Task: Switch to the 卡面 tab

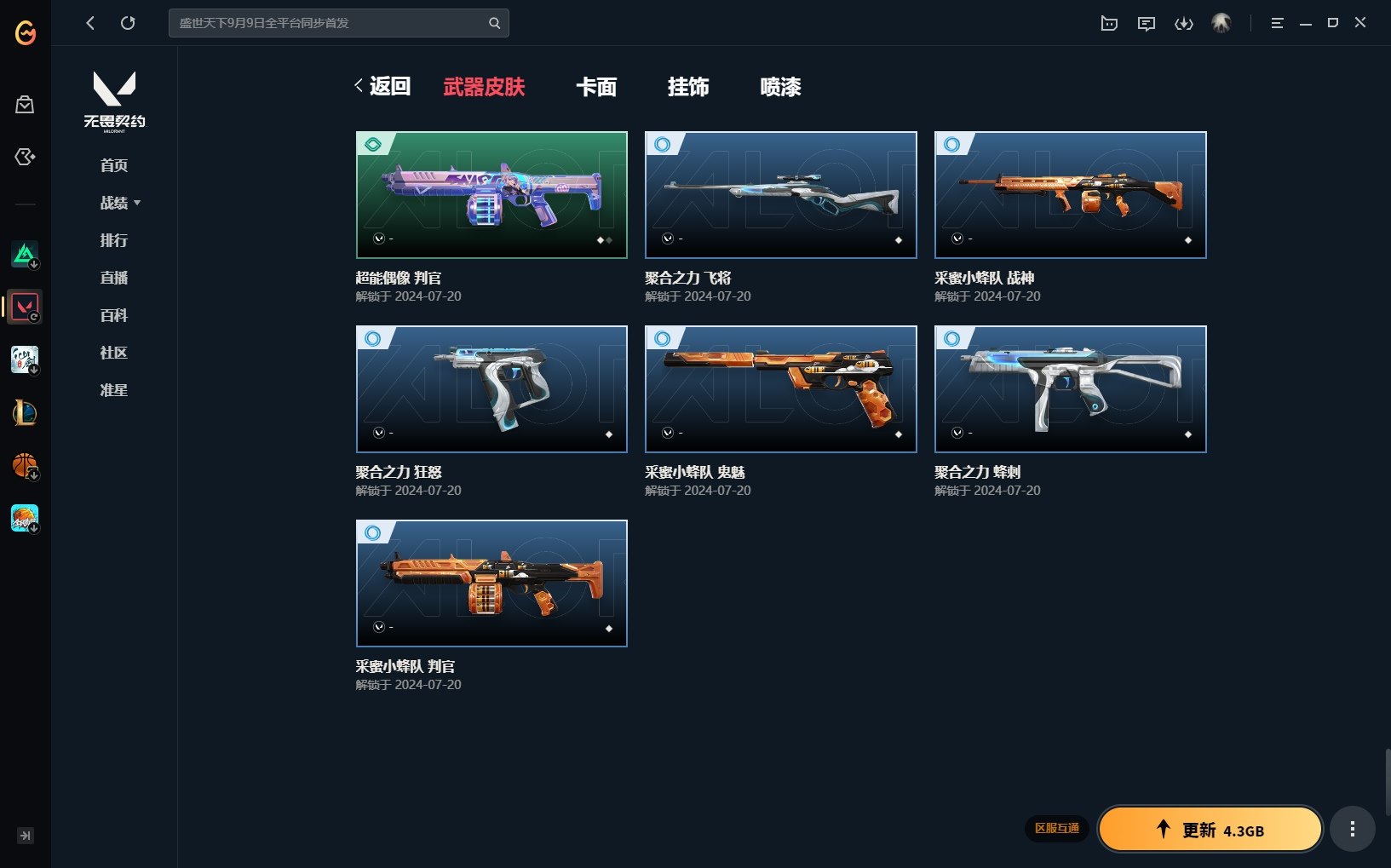Action: (x=596, y=87)
